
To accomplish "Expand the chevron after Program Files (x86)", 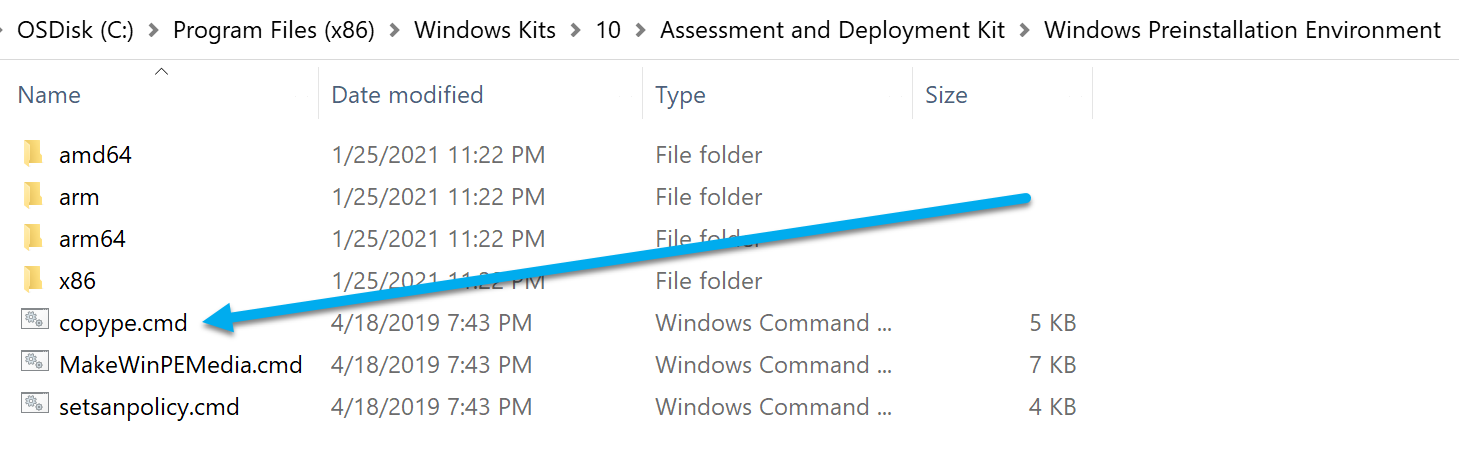I will tap(394, 30).
